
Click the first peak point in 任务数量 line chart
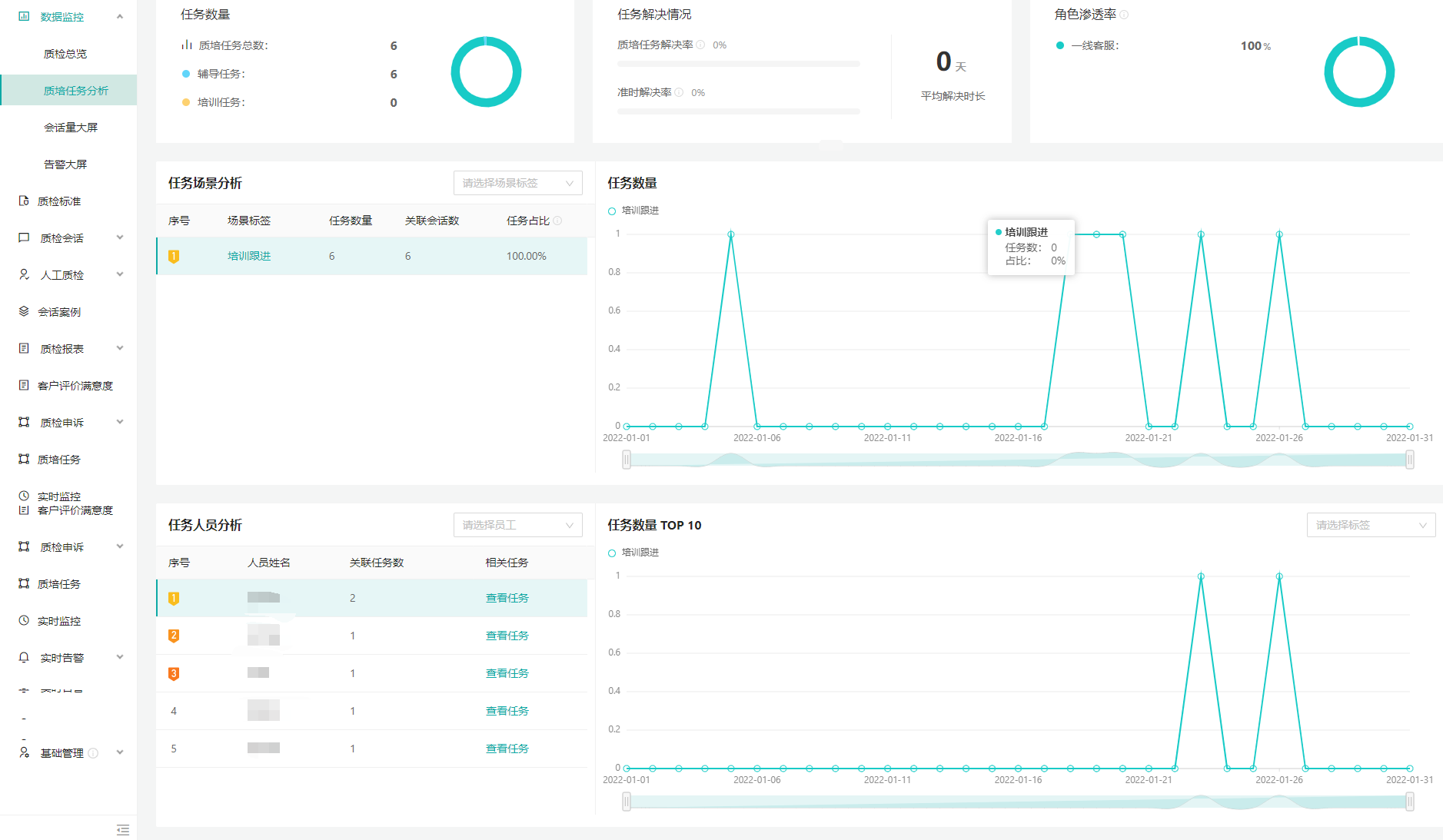(731, 234)
